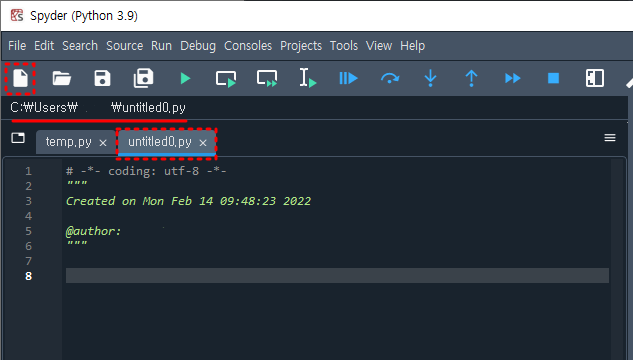The height and width of the screenshot is (360, 633).
Task: Continue execution fast-forward icon
Action: 512,78
